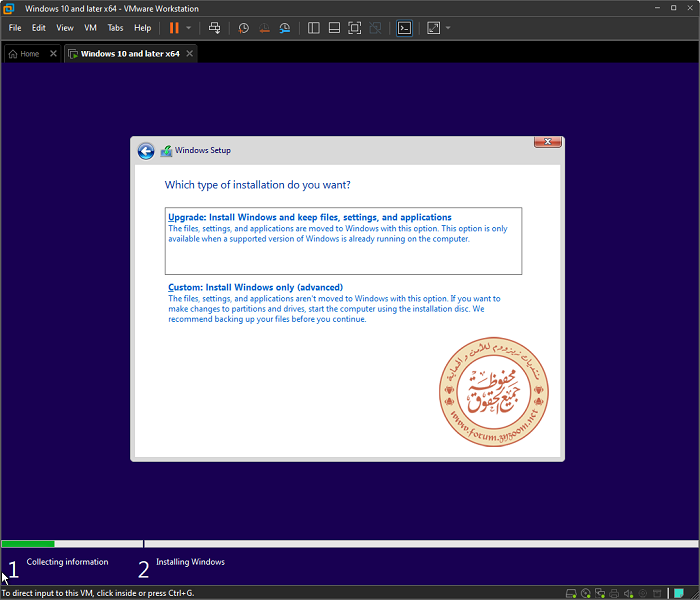Open the View menu
The height and width of the screenshot is (600, 700).
(x=65, y=28)
